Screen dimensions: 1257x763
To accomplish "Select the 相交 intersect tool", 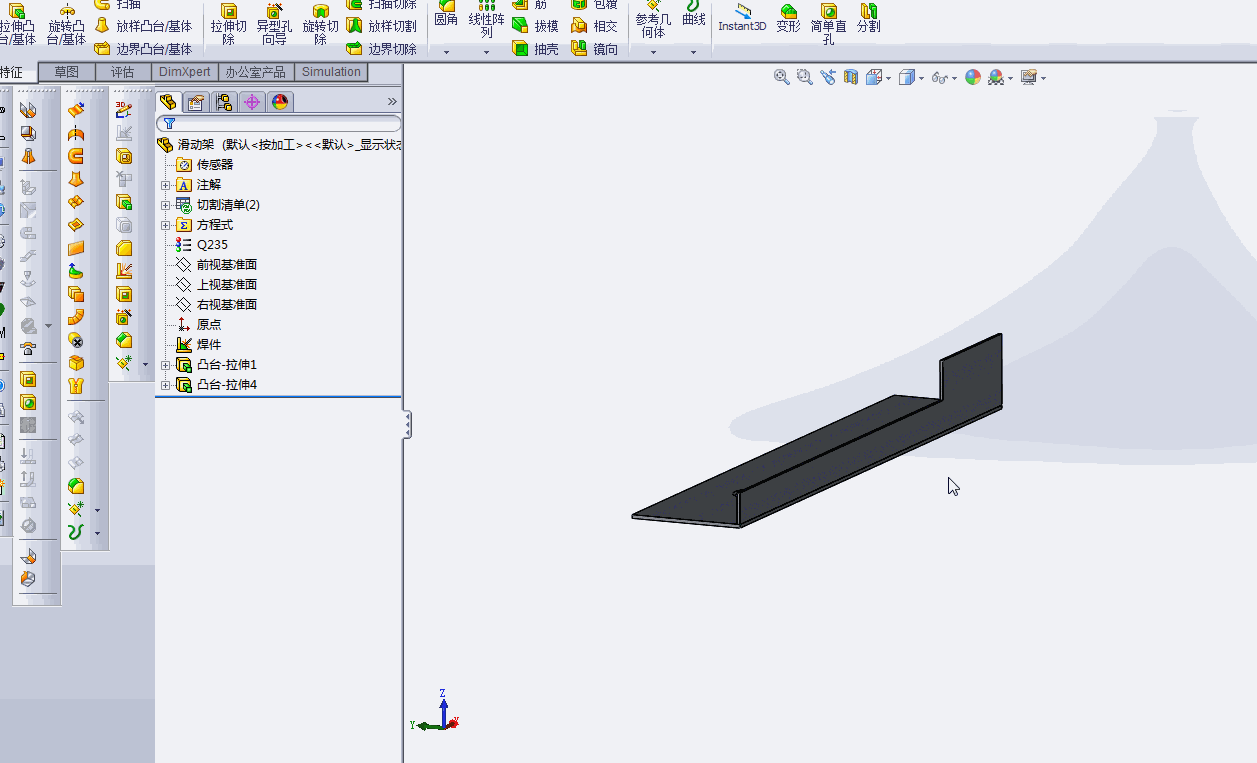I will point(595,26).
